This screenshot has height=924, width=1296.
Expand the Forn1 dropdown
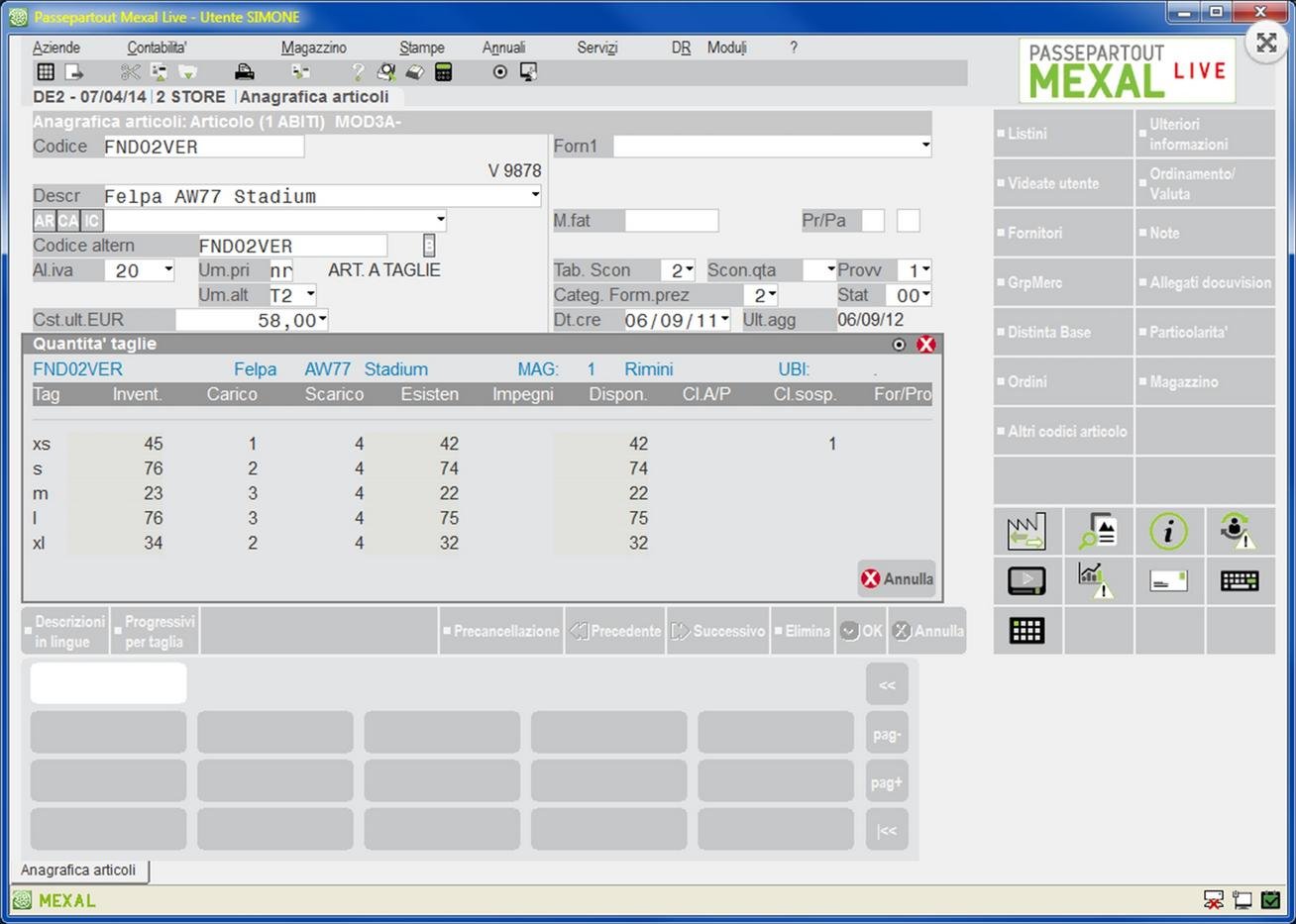point(925,146)
